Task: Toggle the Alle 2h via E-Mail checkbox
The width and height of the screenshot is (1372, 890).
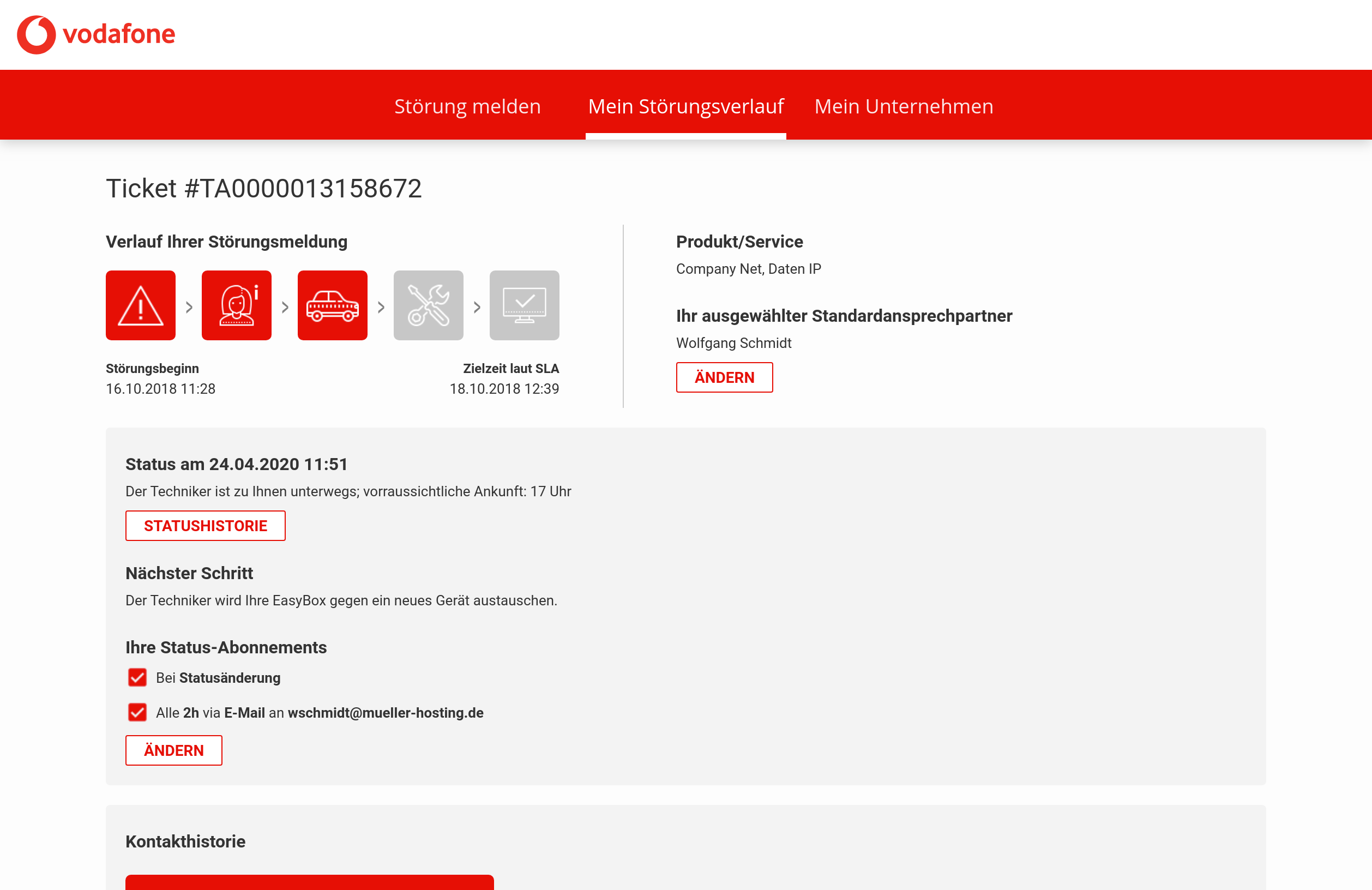Action: coord(137,712)
